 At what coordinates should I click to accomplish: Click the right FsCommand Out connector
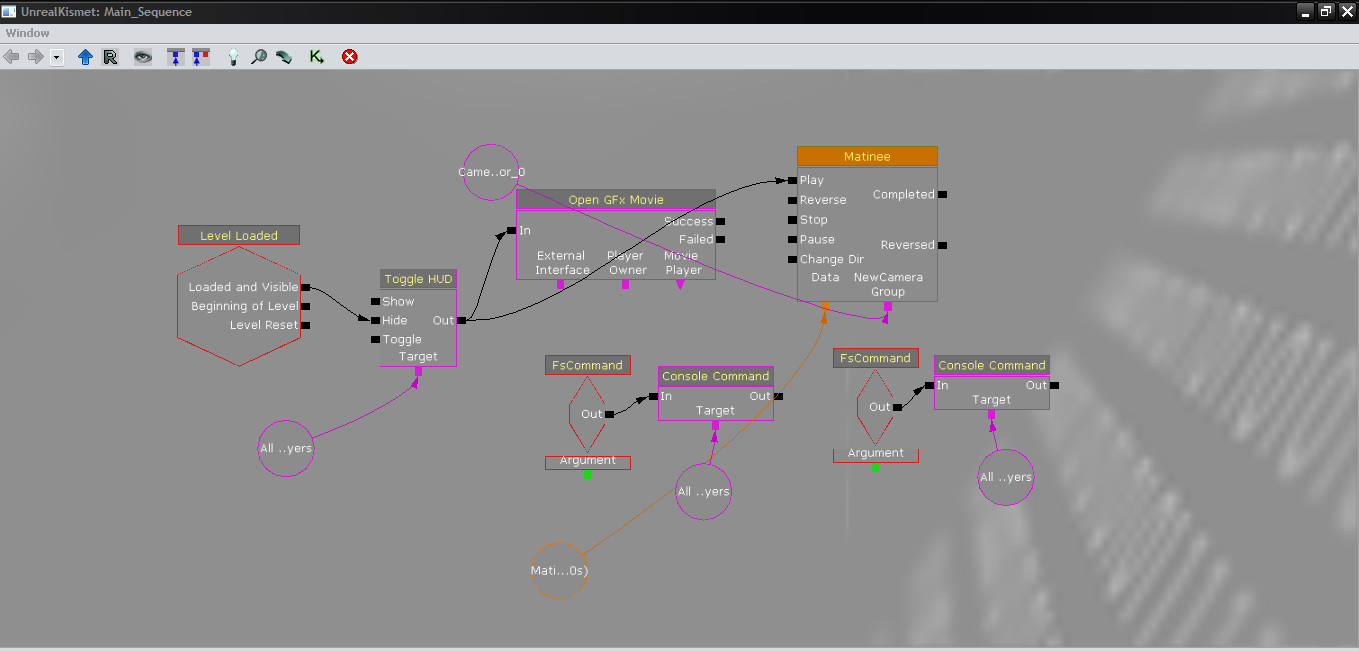(898, 407)
